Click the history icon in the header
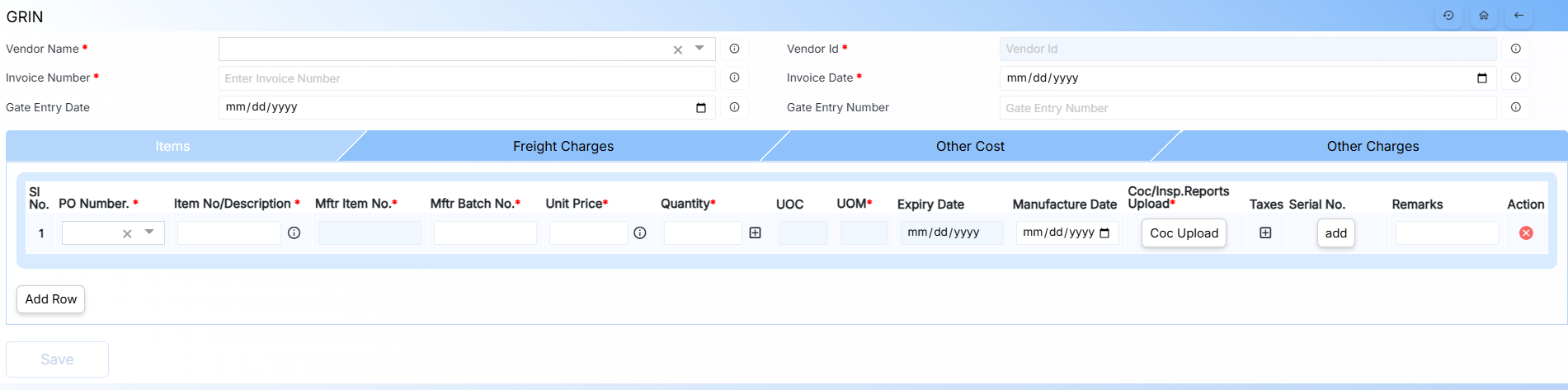 [x=1448, y=16]
